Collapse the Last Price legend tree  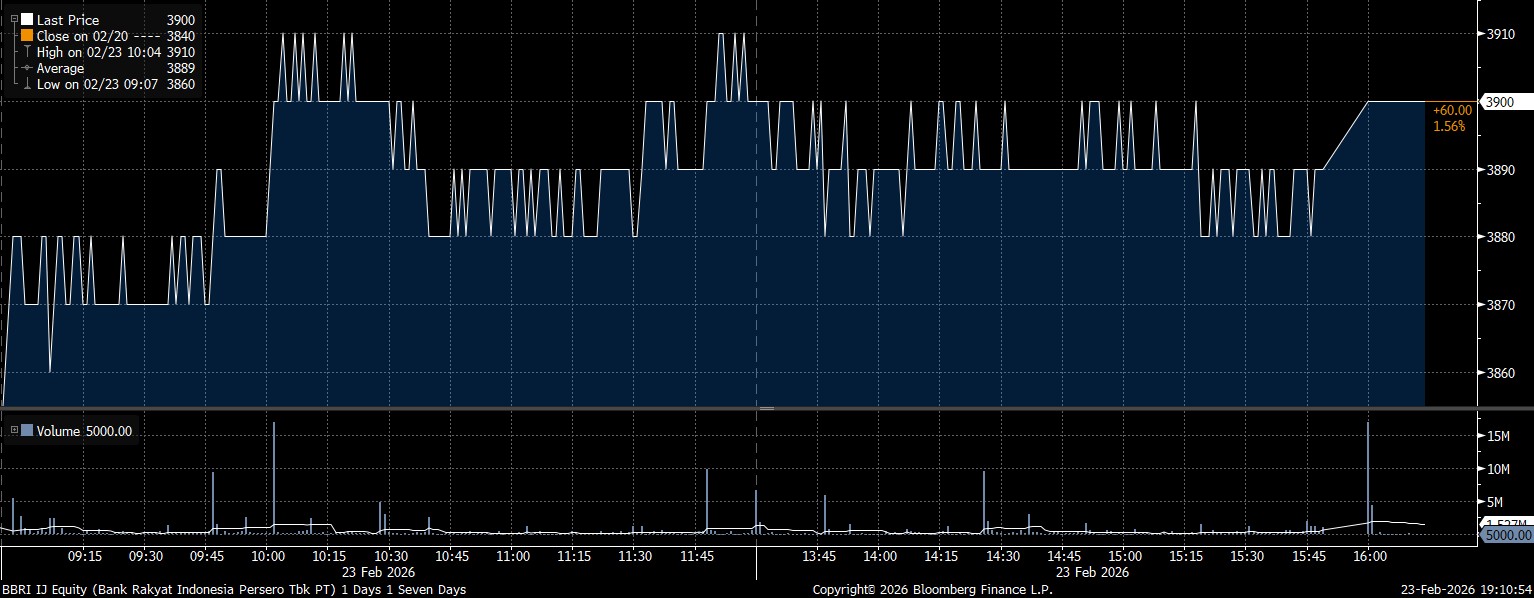click(x=14, y=19)
